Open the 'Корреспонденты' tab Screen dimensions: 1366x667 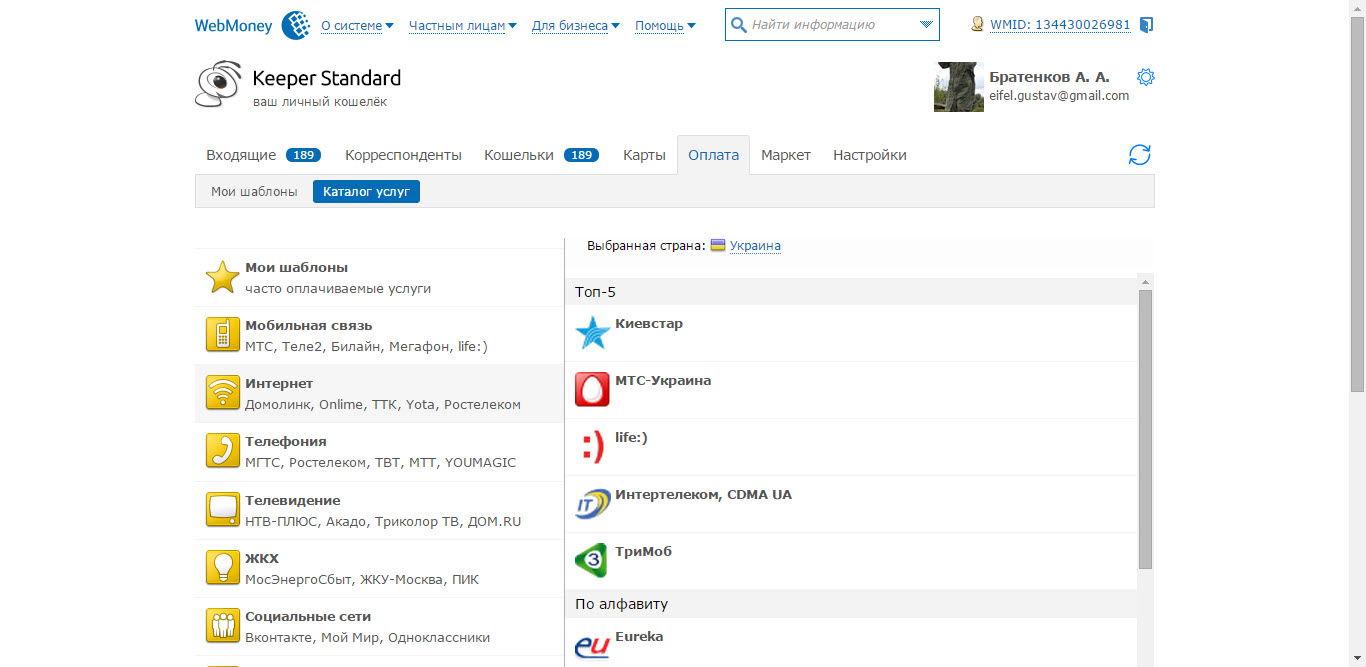pyautogui.click(x=403, y=155)
